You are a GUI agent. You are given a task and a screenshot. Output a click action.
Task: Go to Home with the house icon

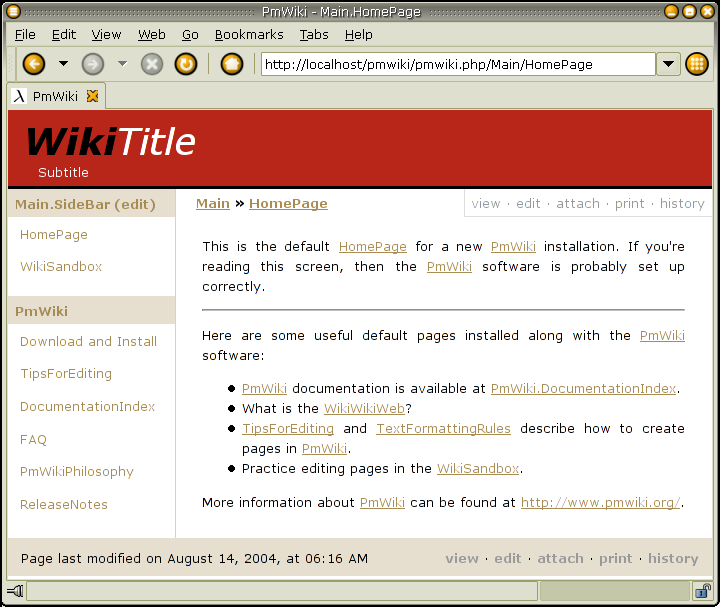[x=232, y=64]
